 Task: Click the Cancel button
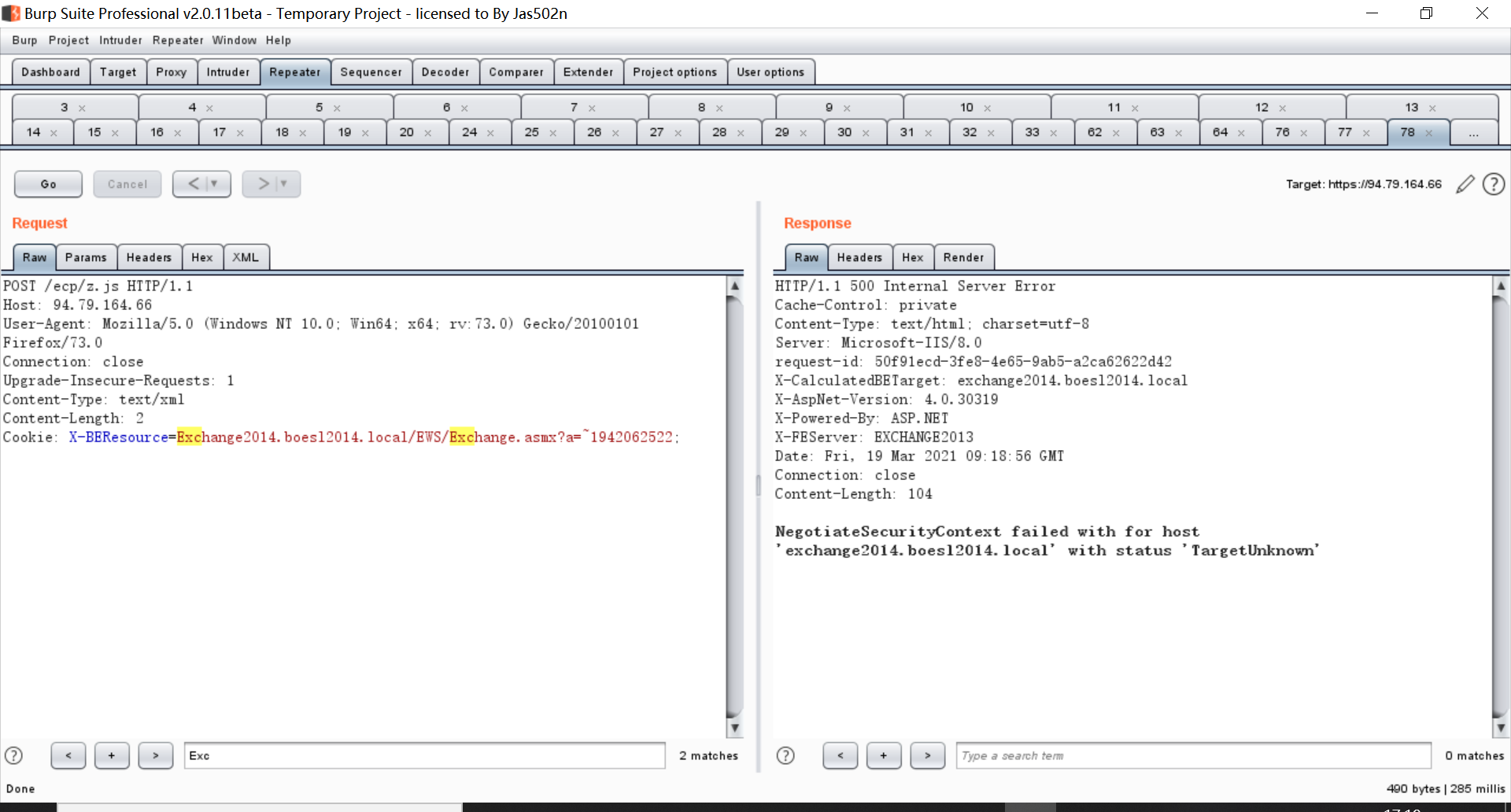pyautogui.click(x=127, y=184)
